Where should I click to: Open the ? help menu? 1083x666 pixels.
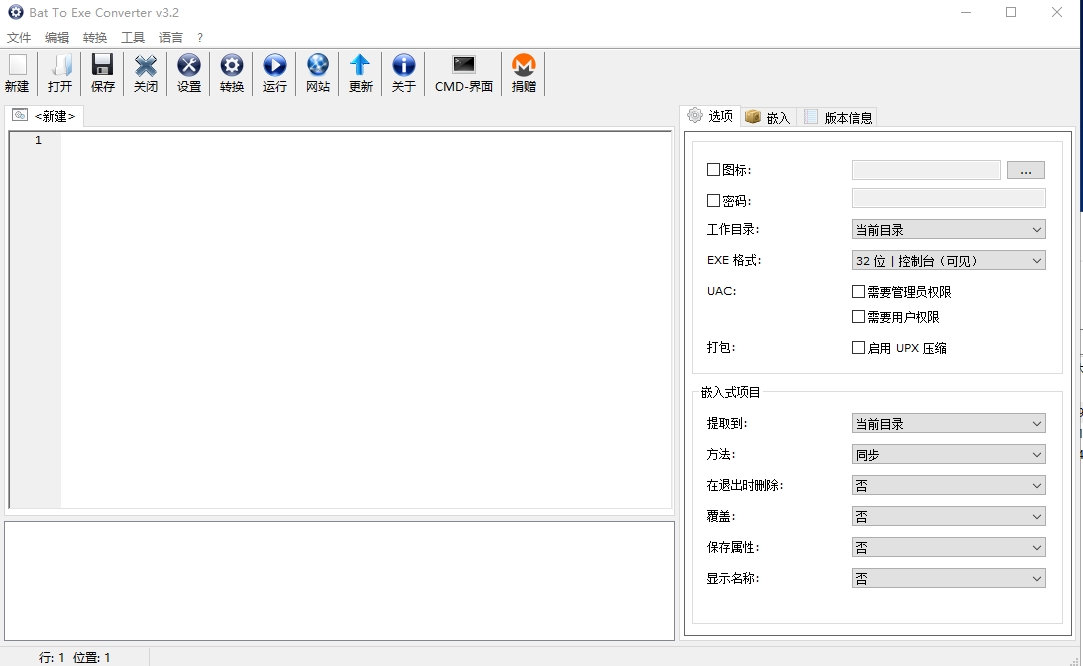coord(200,37)
